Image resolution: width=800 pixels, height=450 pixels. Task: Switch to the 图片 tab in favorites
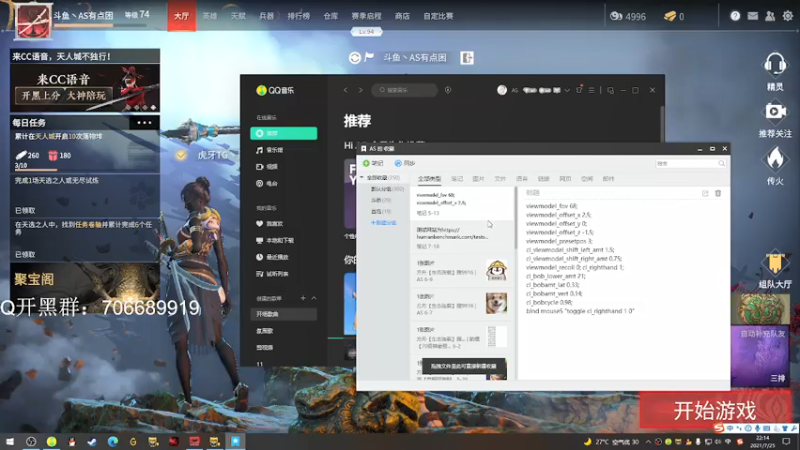(478, 179)
